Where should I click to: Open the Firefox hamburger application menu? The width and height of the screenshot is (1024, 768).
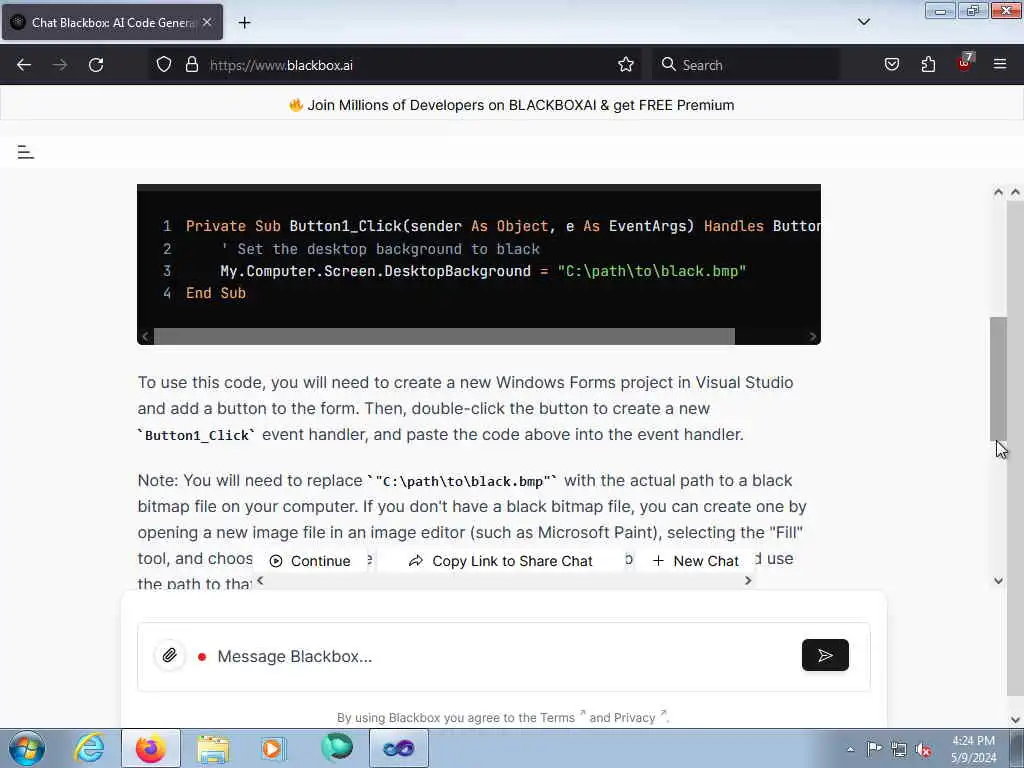coord(1000,64)
